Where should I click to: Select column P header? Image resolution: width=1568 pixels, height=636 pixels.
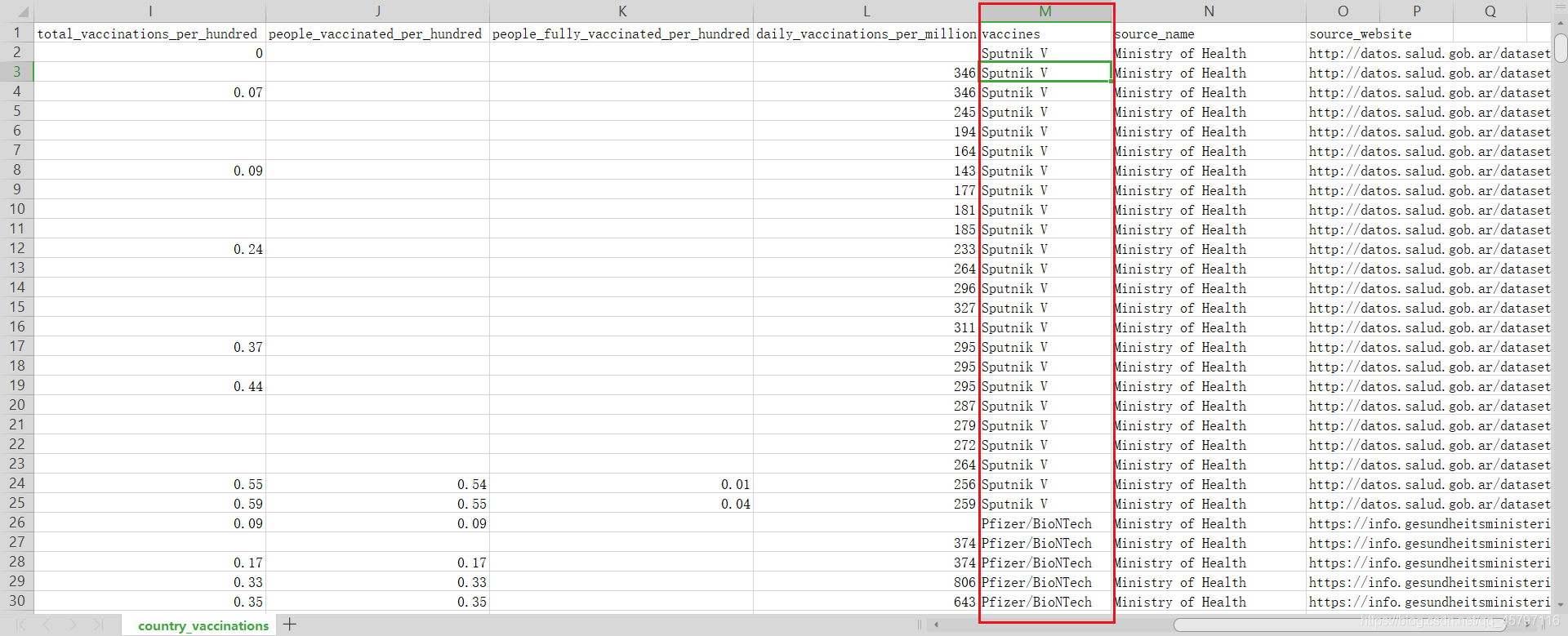pos(1416,11)
